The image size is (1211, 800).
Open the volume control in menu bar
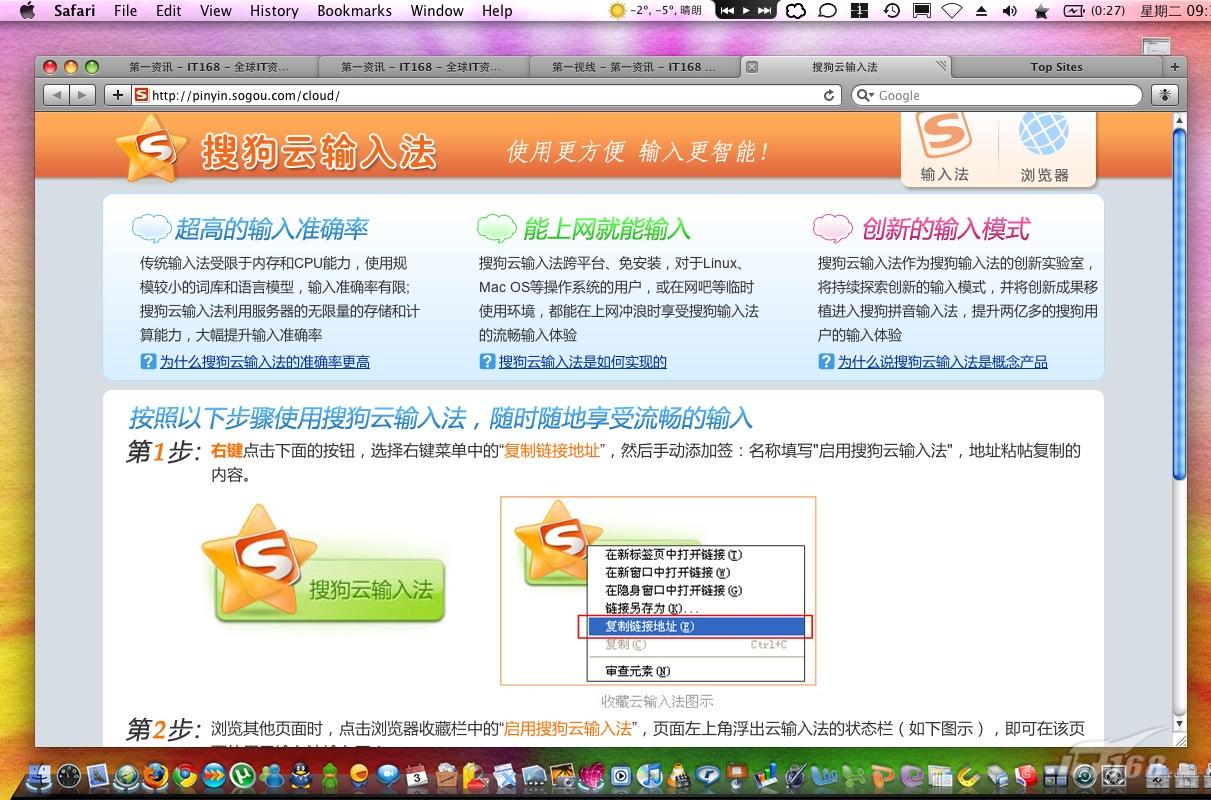point(1010,11)
